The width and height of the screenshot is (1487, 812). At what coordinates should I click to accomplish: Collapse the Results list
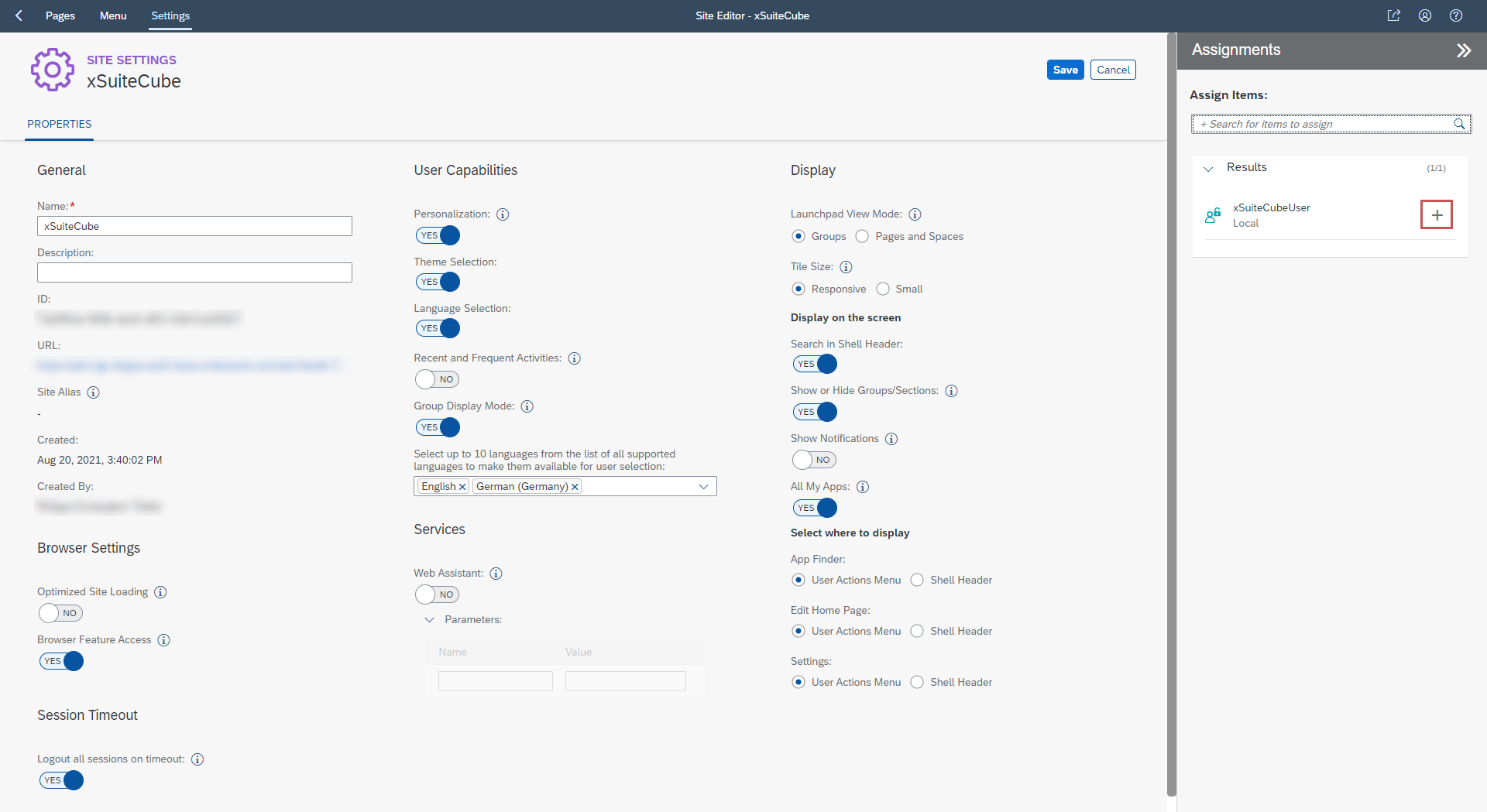1208,168
